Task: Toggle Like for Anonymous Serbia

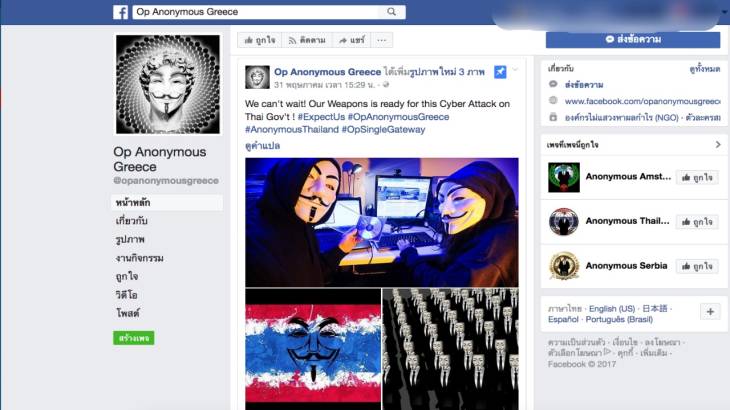Action: (x=696, y=266)
